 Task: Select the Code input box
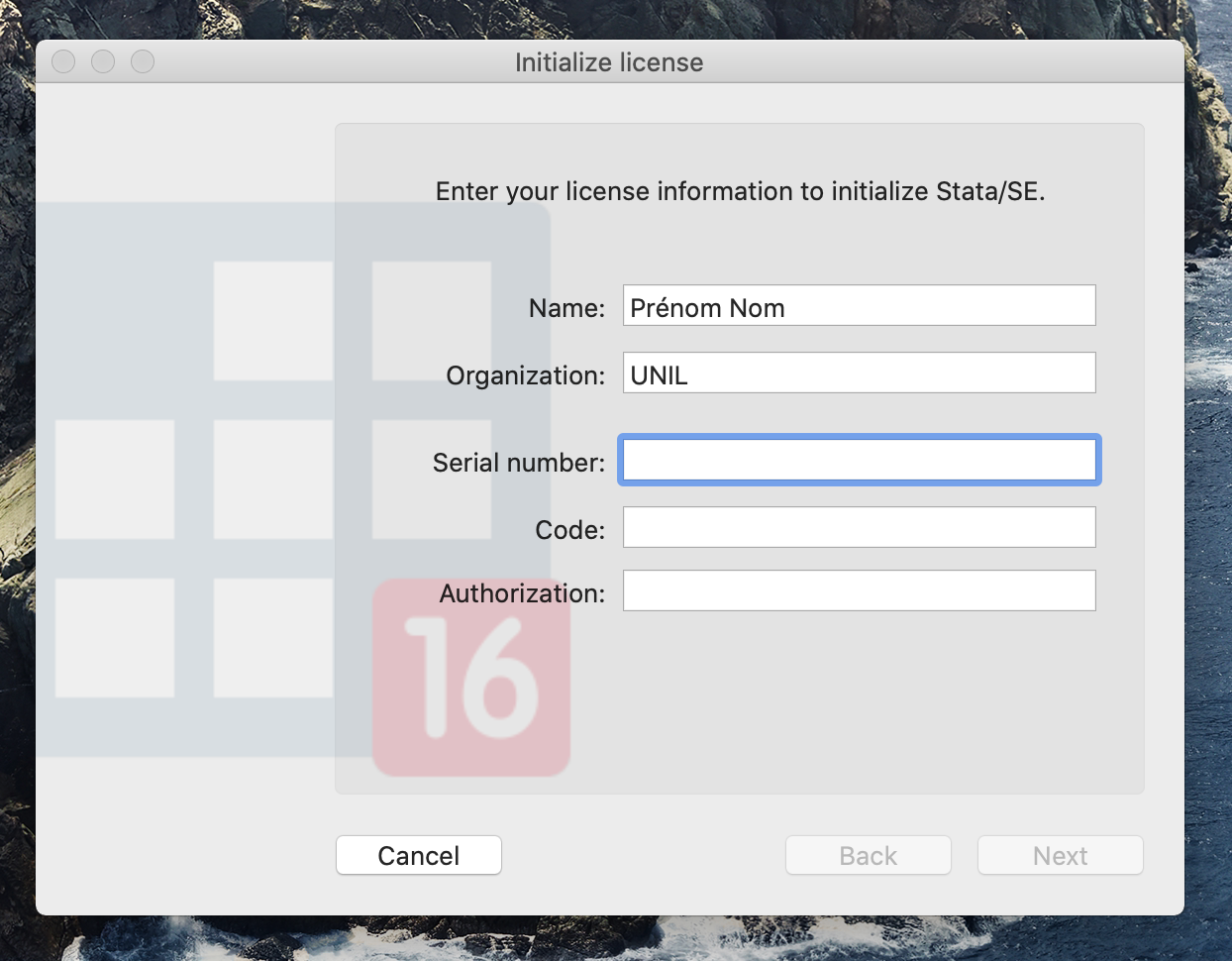click(859, 528)
